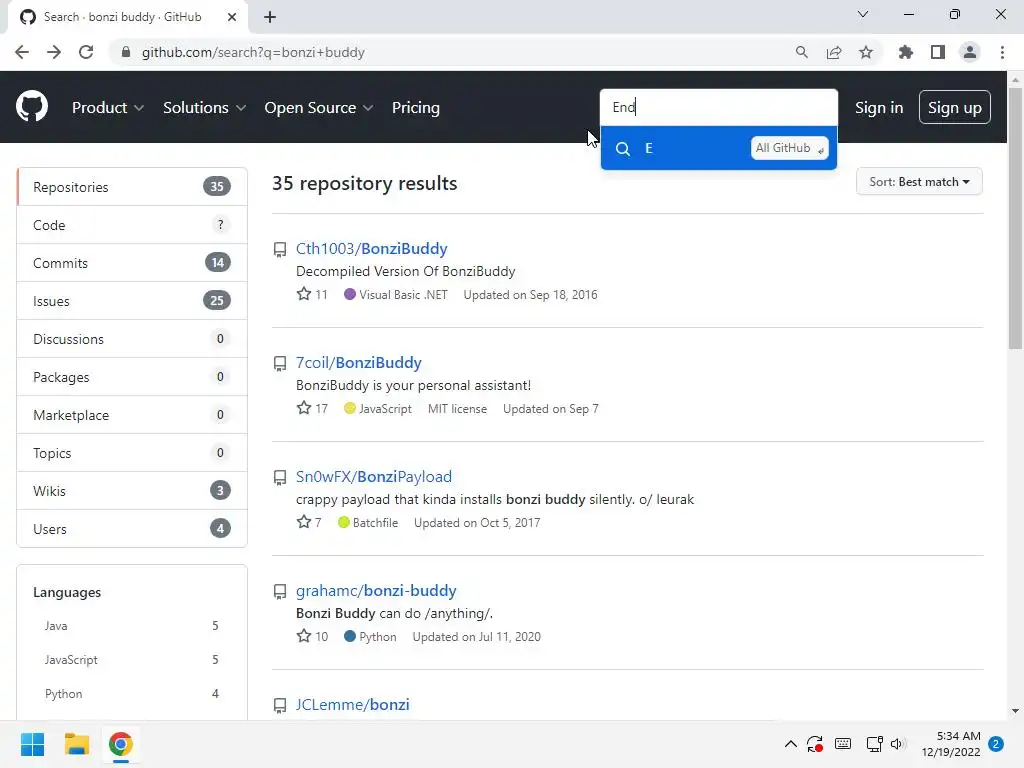This screenshot has height=768, width=1024.
Task: Click the GitHub Octocat logo
Action: click(32, 107)
